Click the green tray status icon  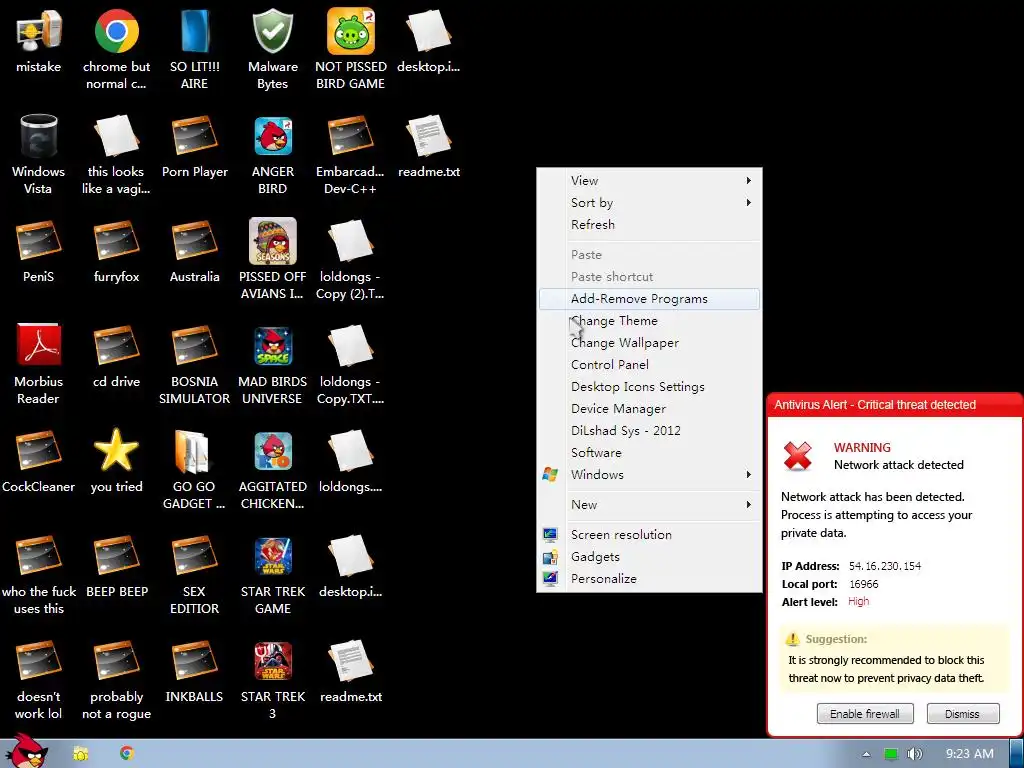click(890, 754)
